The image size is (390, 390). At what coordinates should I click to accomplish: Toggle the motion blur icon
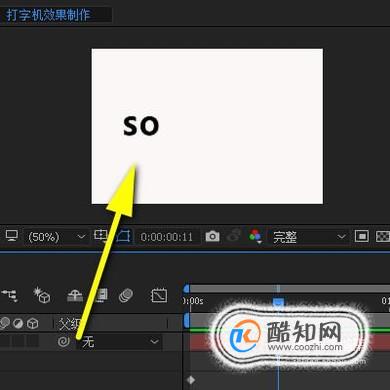click(x=126, y=295)
